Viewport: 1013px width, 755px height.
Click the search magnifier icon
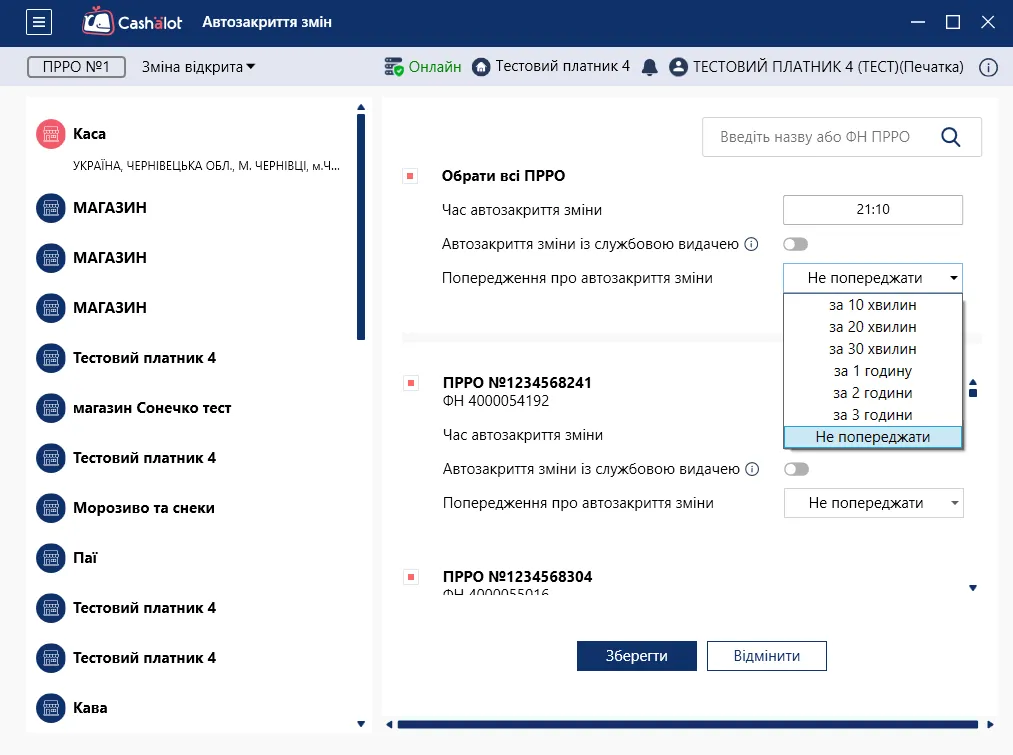click(x=950, y=137)
